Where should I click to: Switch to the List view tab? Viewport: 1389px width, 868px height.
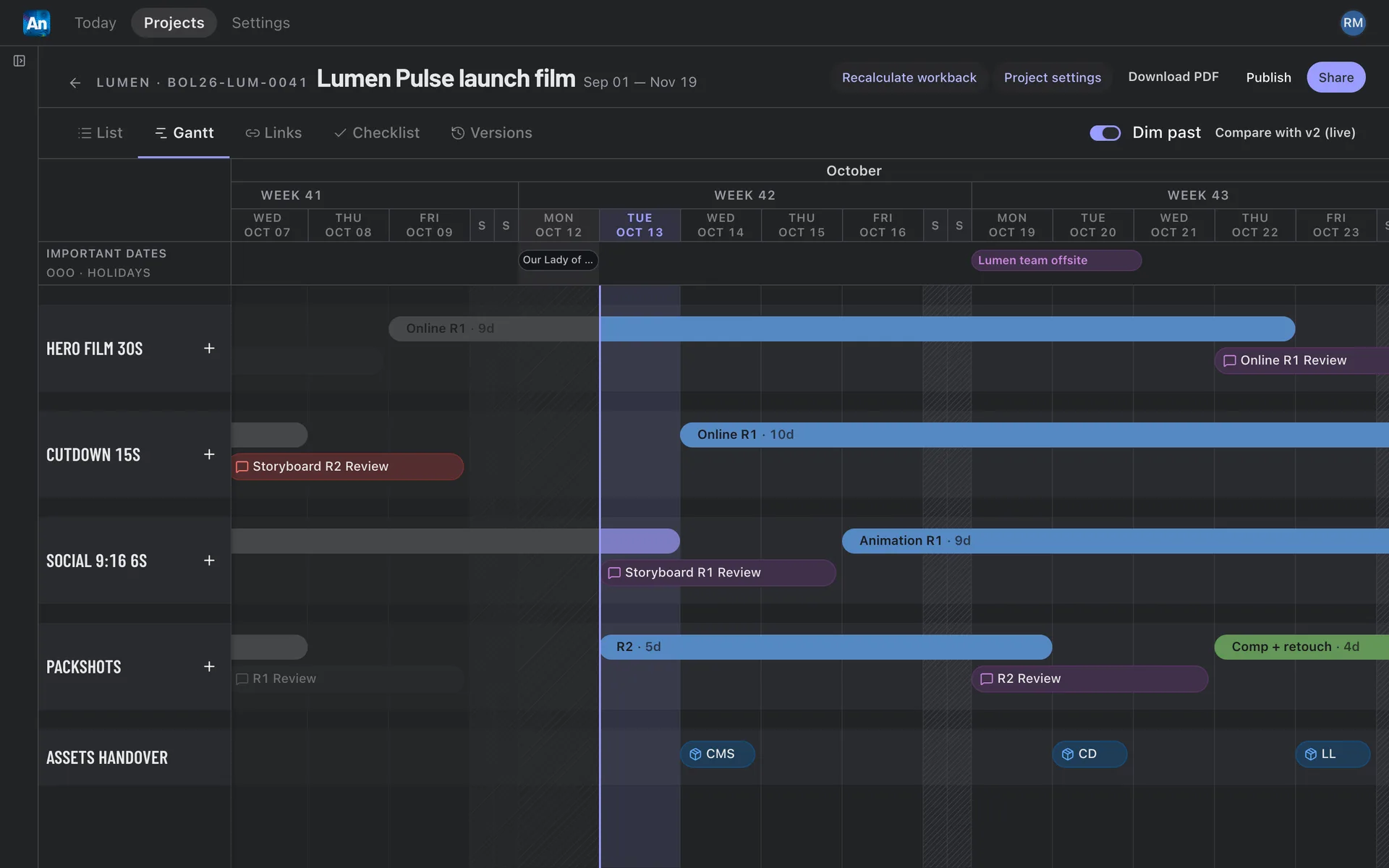(100, 133)
